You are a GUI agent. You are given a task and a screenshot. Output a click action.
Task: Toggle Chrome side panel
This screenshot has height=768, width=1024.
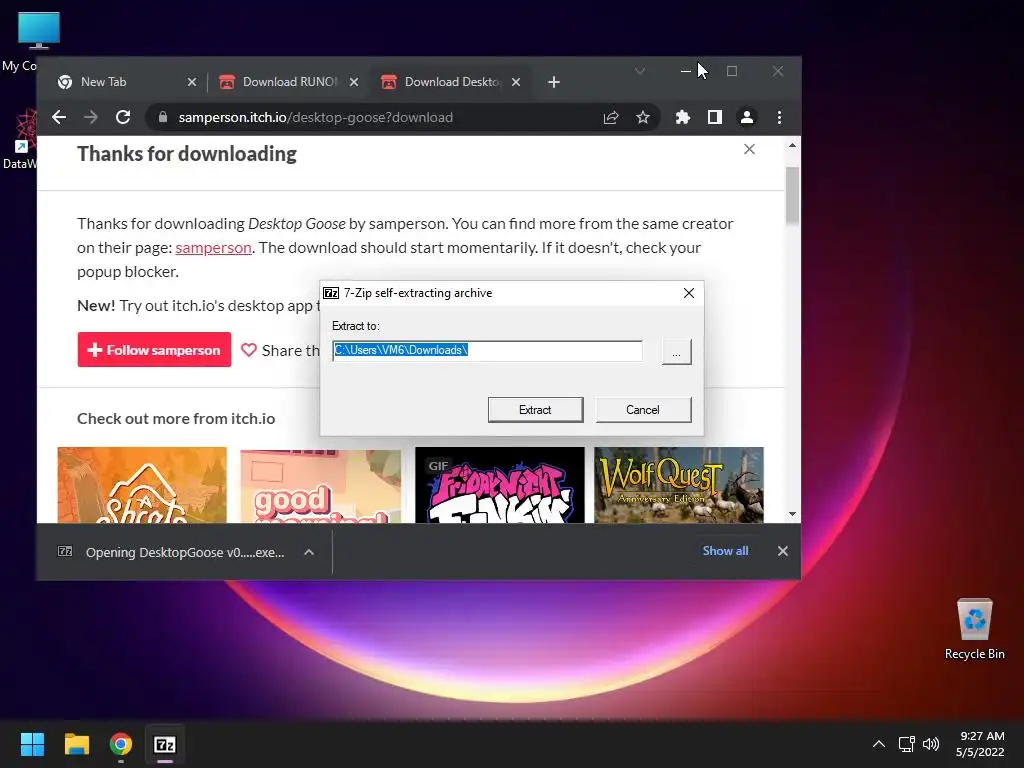coord(714,118)
